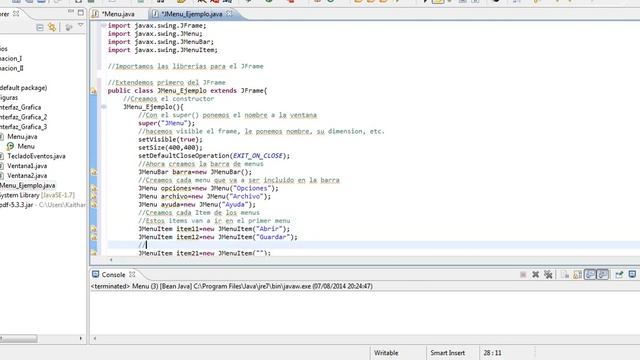Clear the console output
Viewport: 640px width, 360px height.
pos(565,275)
